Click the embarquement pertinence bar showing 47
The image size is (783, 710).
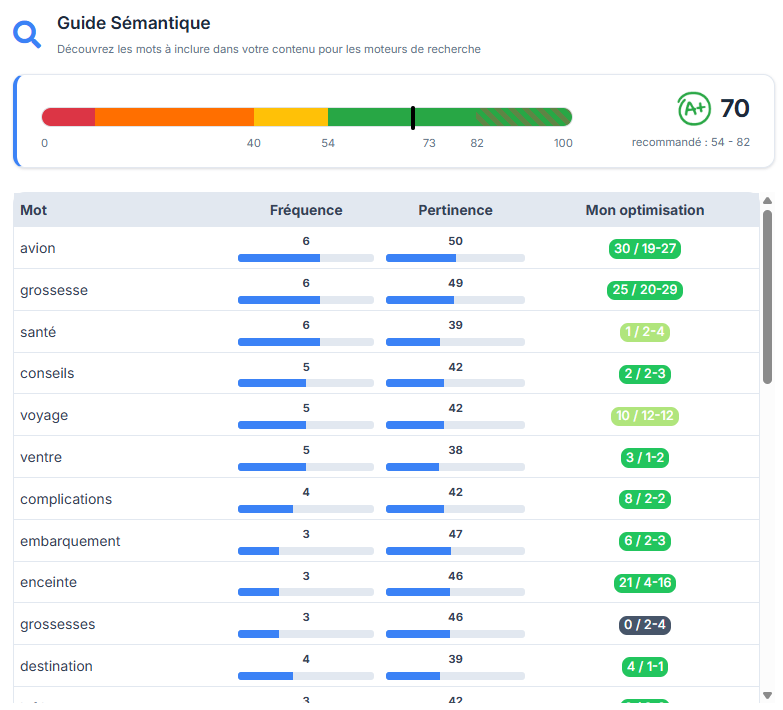tap(455, 551)
